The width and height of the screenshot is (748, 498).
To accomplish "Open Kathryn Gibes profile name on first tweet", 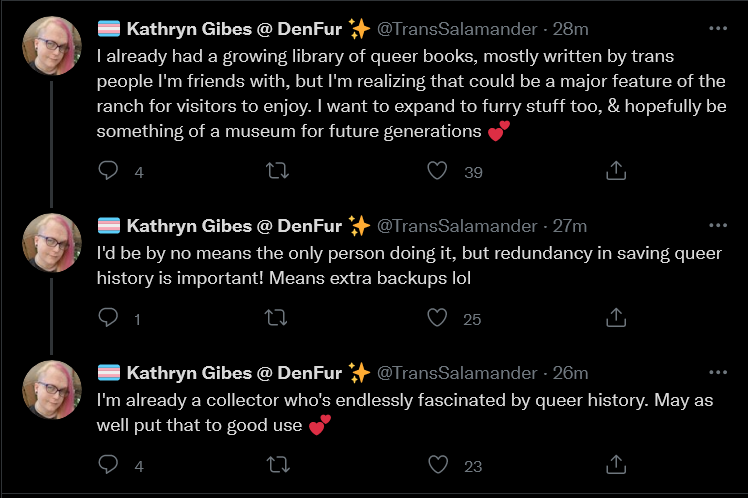I will 234,29.
